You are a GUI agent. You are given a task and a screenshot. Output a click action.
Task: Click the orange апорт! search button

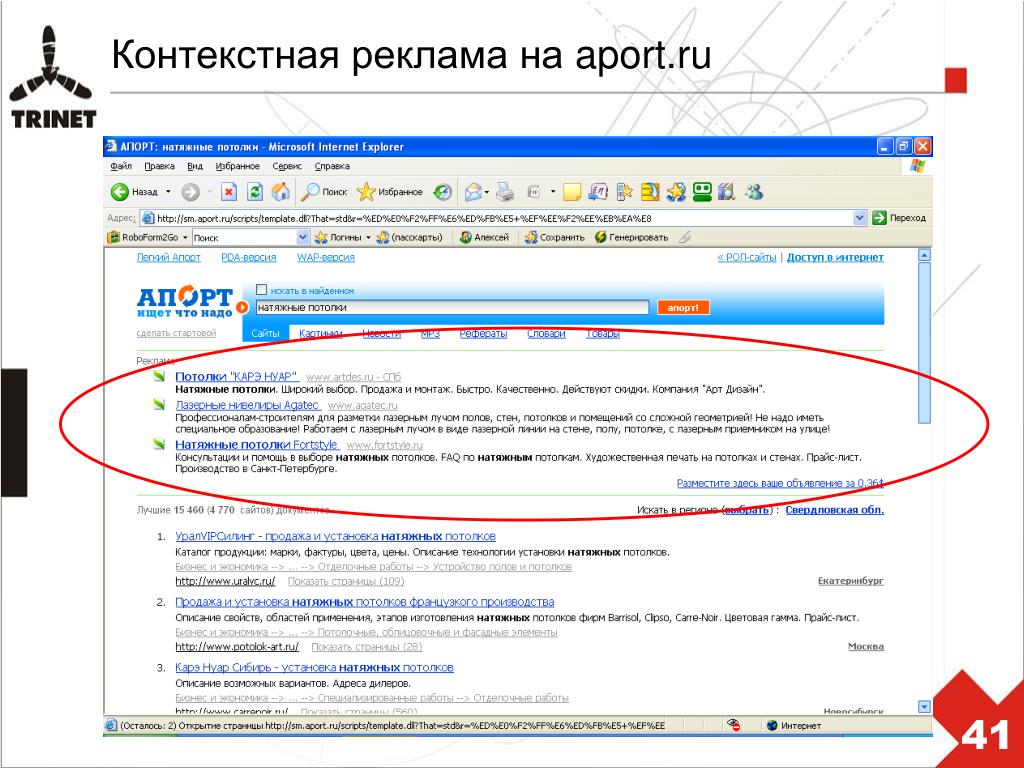[683, 308]
